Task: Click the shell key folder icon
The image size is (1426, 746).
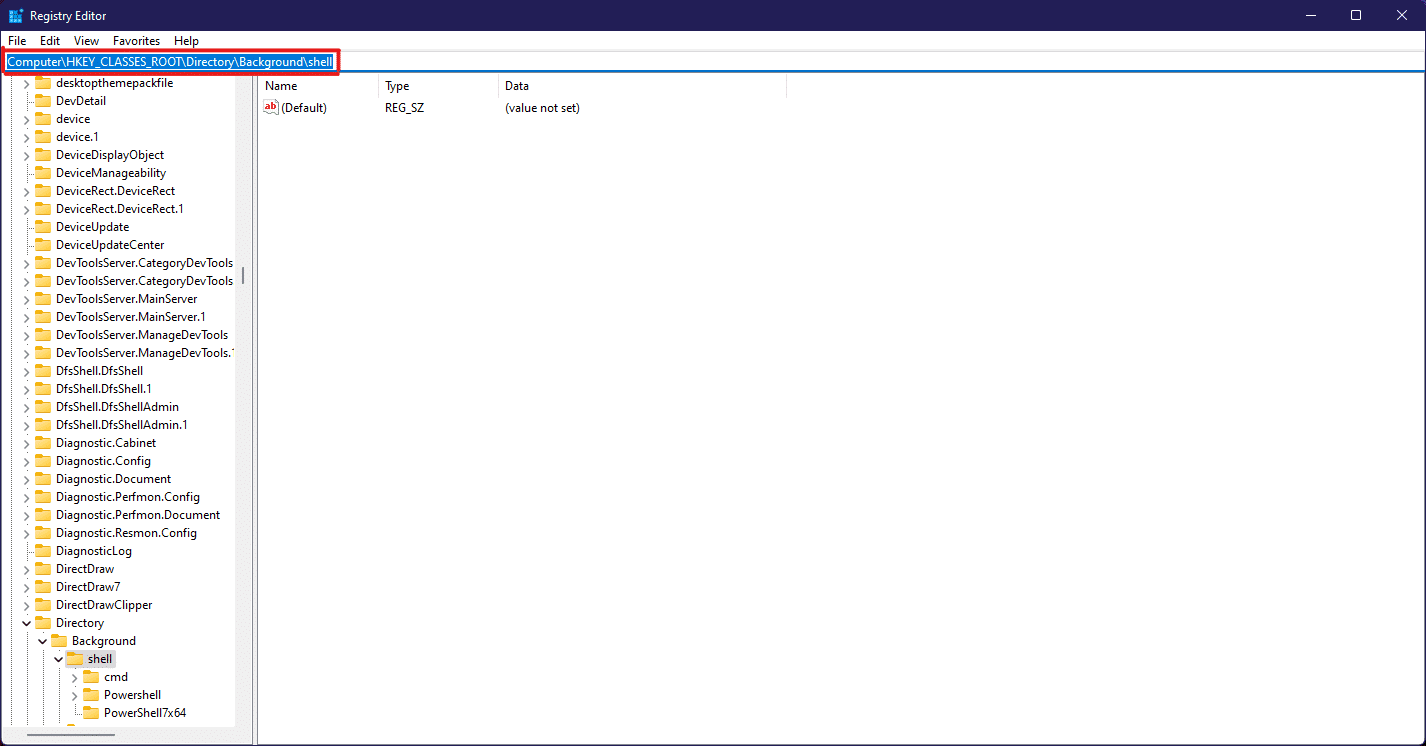Action: tap(74, 658)
